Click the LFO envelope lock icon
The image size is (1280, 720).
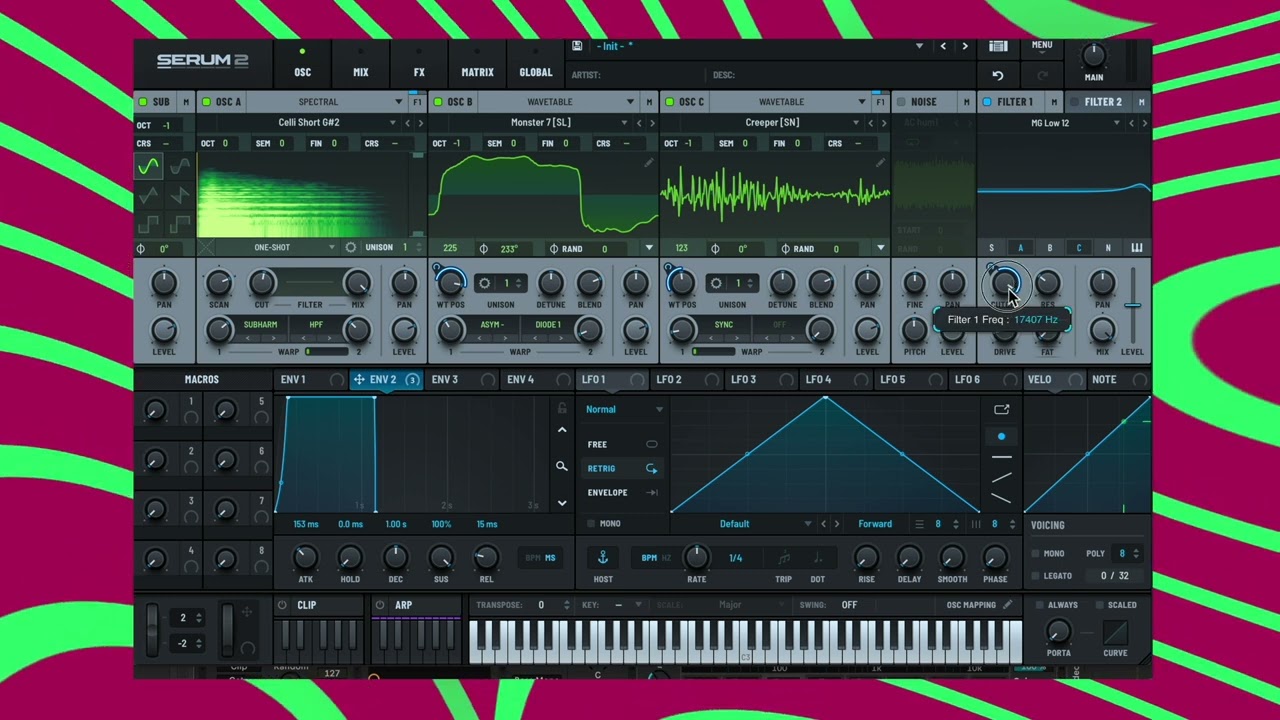[x=562, y=409]
